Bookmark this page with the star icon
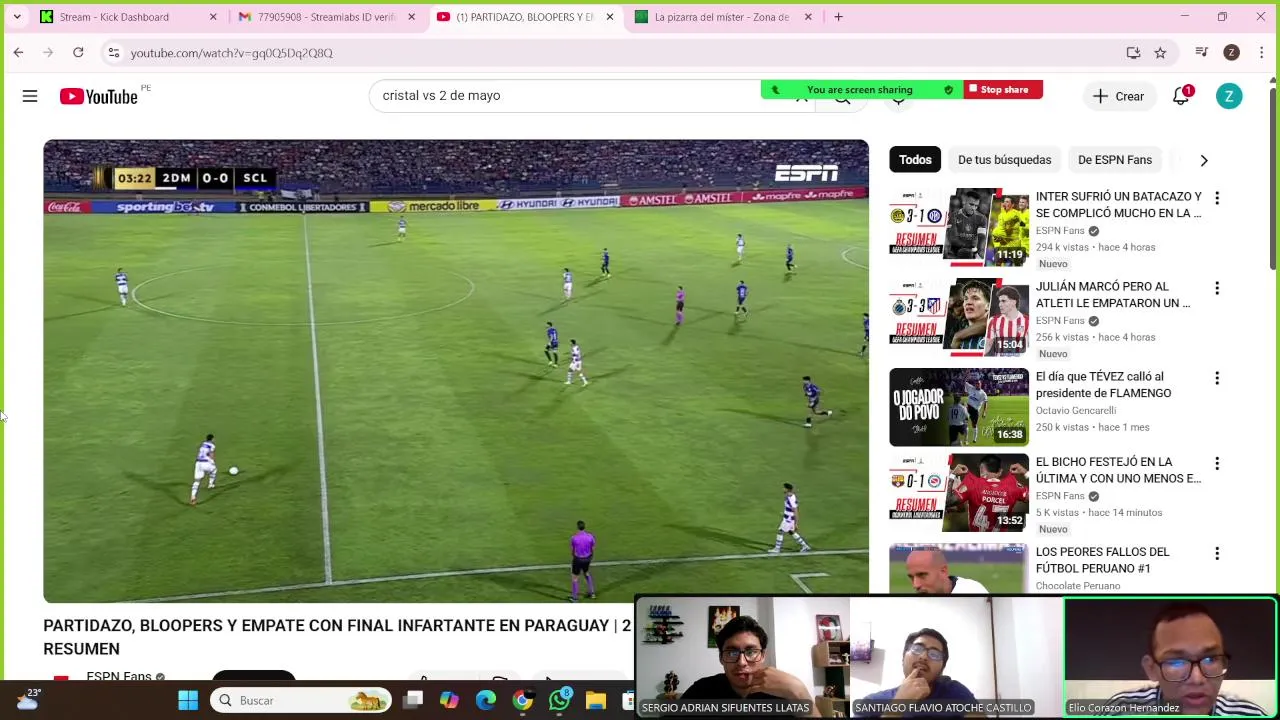Image resolution: width=1280 pixels, height=720 pixels. click(x=1160, y=52)
